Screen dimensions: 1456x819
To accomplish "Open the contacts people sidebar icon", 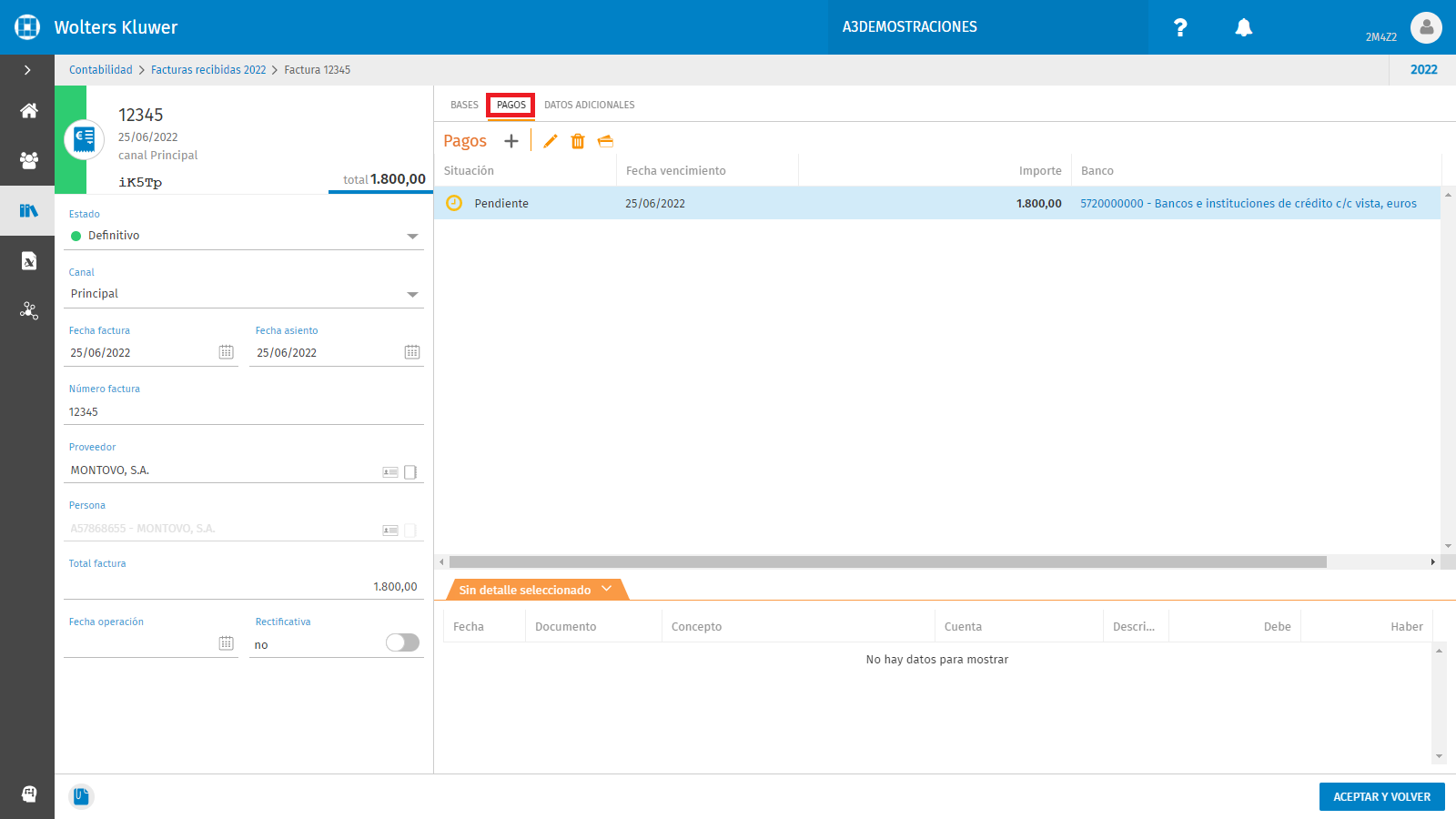I will (x=29, y=160).
